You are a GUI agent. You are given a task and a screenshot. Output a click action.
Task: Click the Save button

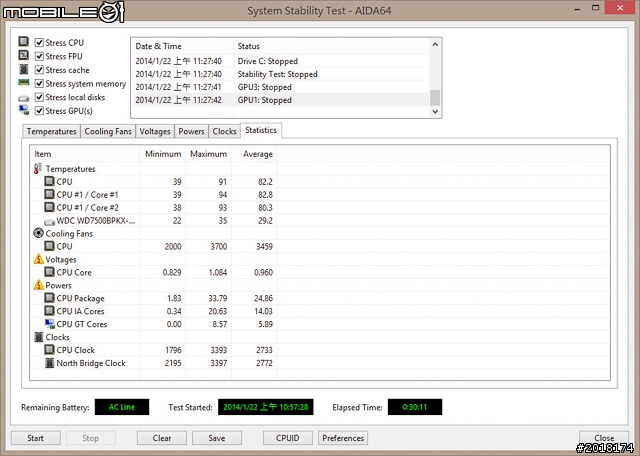pyautogui.click(x=217, y=438)
